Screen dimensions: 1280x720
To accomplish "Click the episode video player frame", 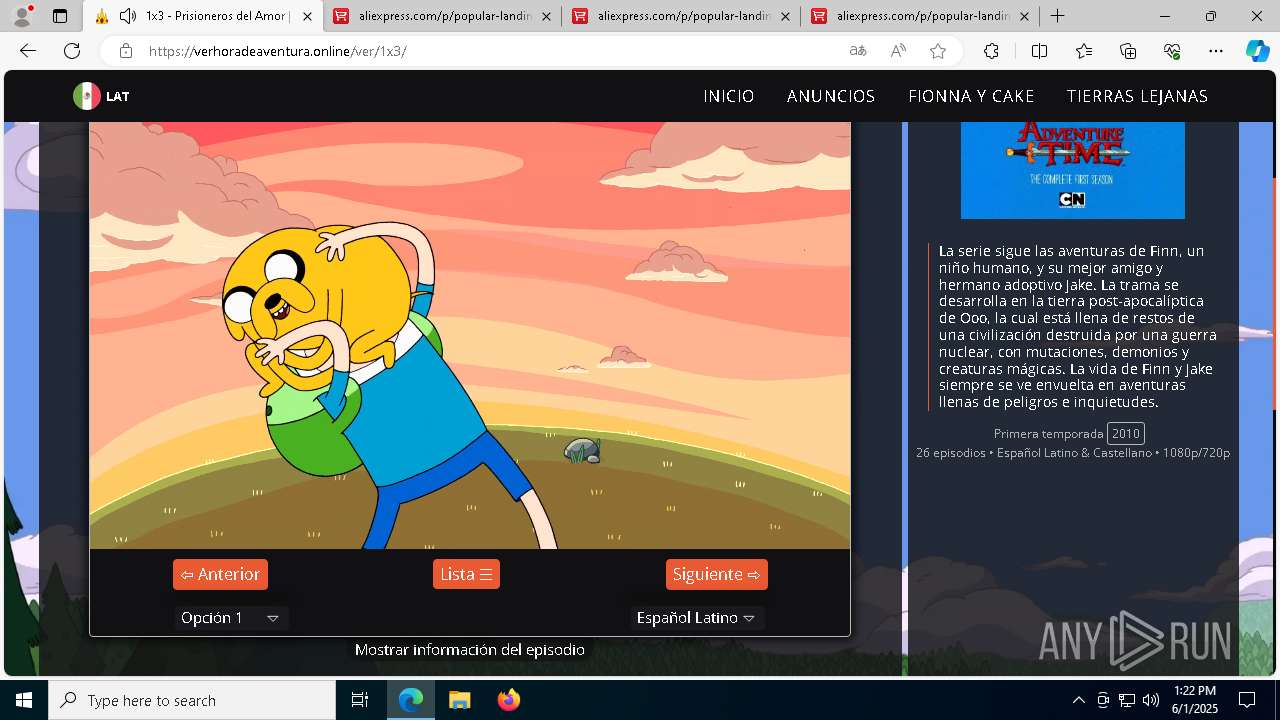I will pyautogui.click(x=470, y=335).
